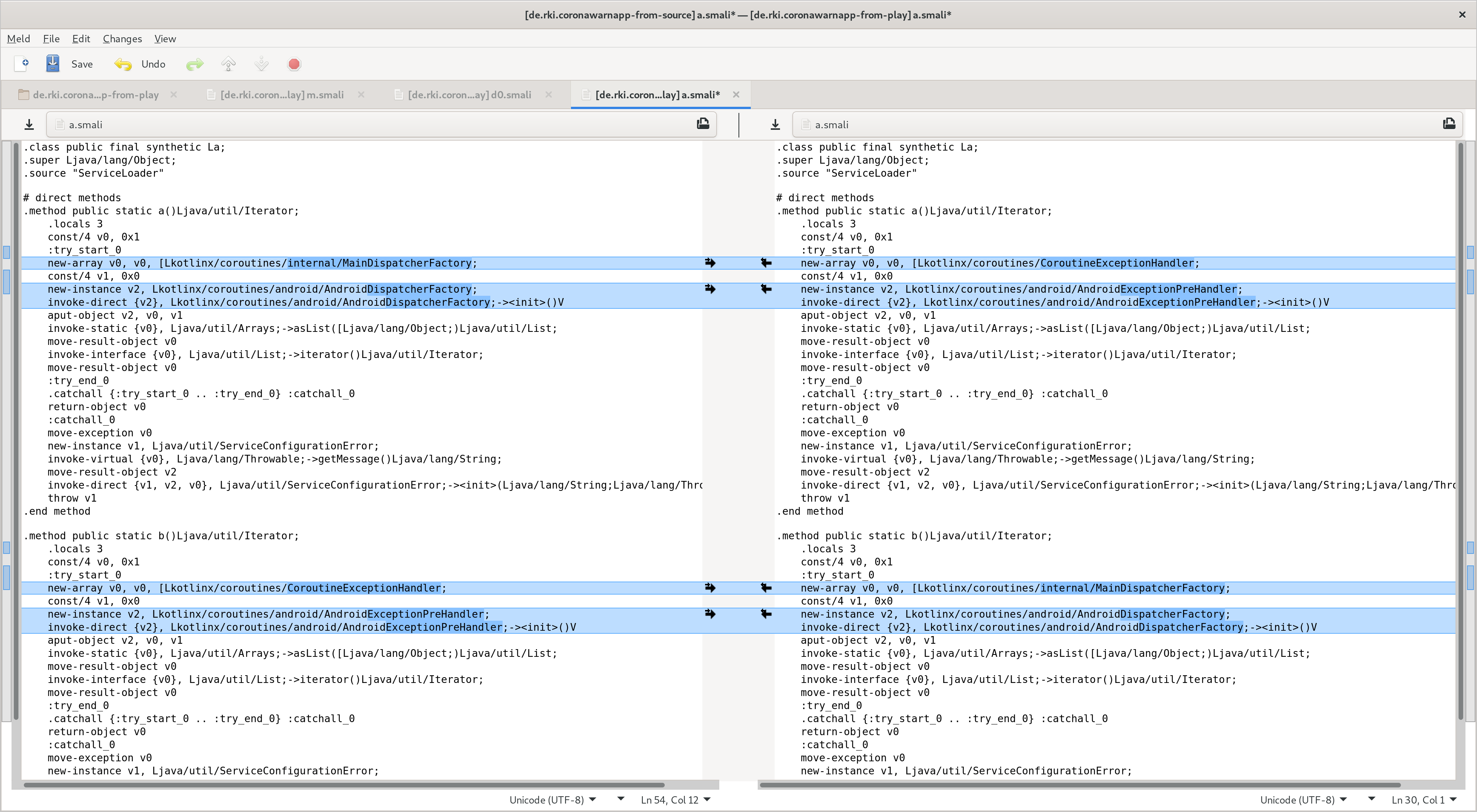Viewport: 1477px width, 812px height.
Task: Click open-file icon in right file chooser
Action: pyautogui.click(x=1449, y=124)
